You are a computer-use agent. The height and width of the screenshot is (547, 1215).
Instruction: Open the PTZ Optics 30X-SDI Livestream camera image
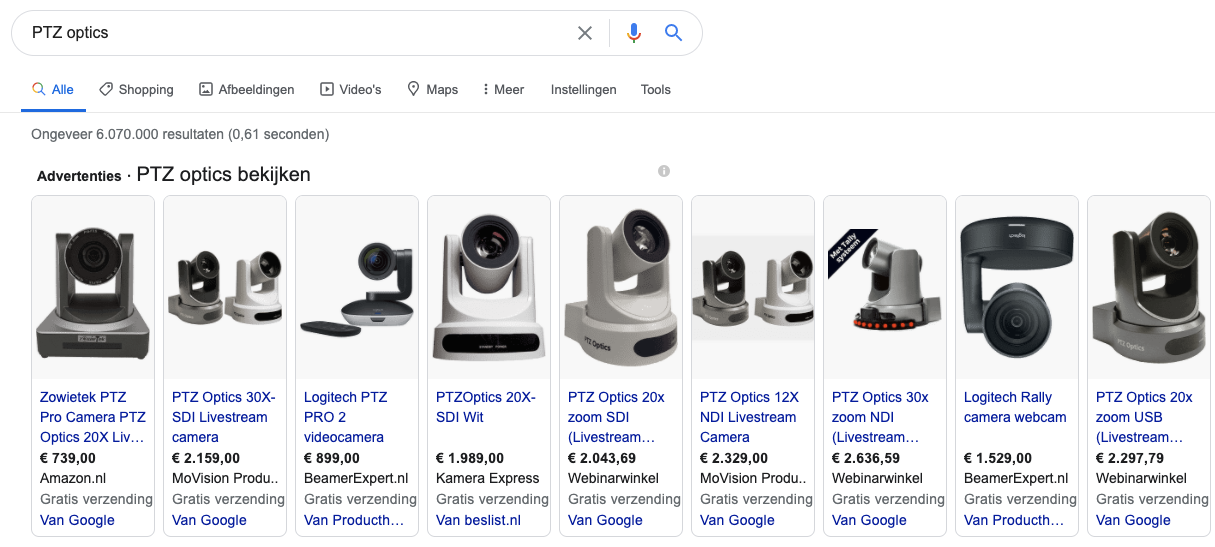coord(225,287)
